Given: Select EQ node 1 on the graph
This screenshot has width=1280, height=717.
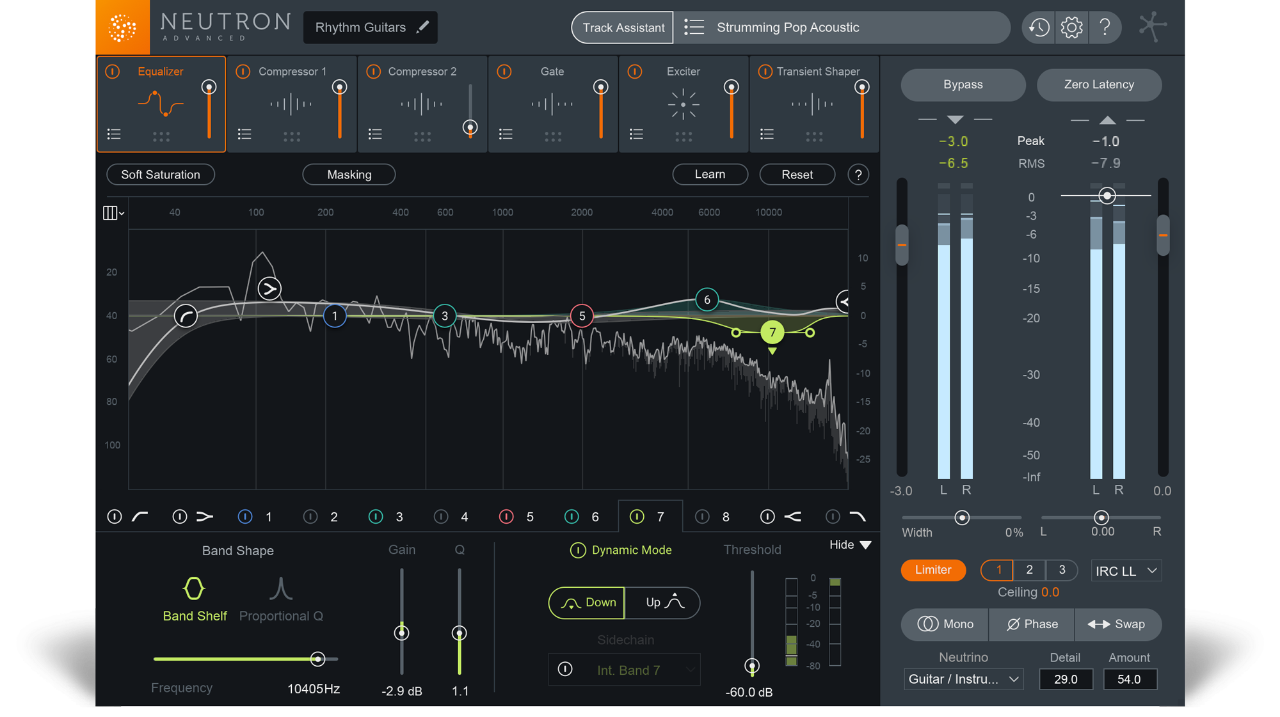Looking at the screenshot, I should [x=334, y=316].
